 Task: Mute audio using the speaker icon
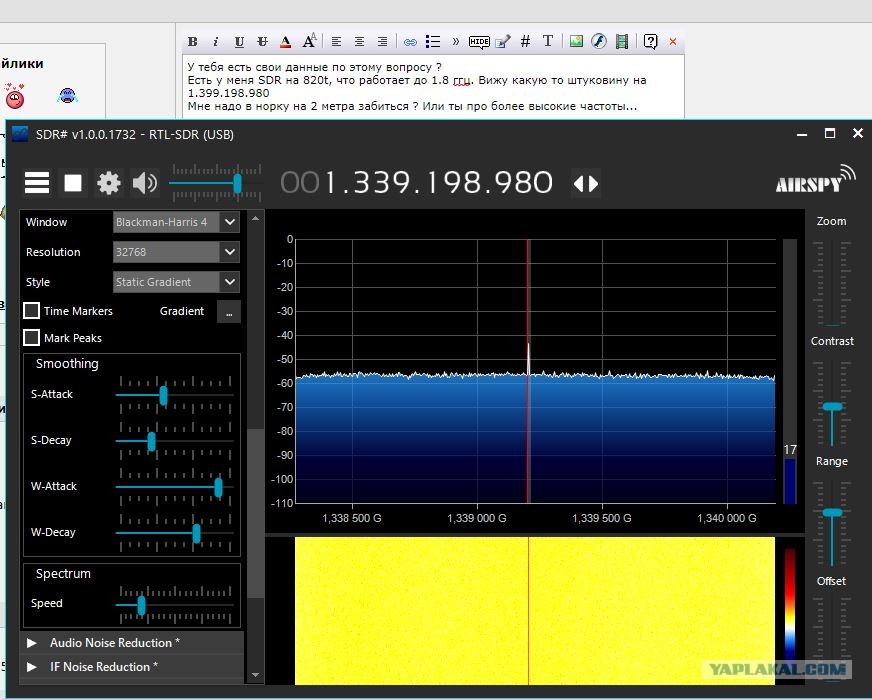coord(145,182)
